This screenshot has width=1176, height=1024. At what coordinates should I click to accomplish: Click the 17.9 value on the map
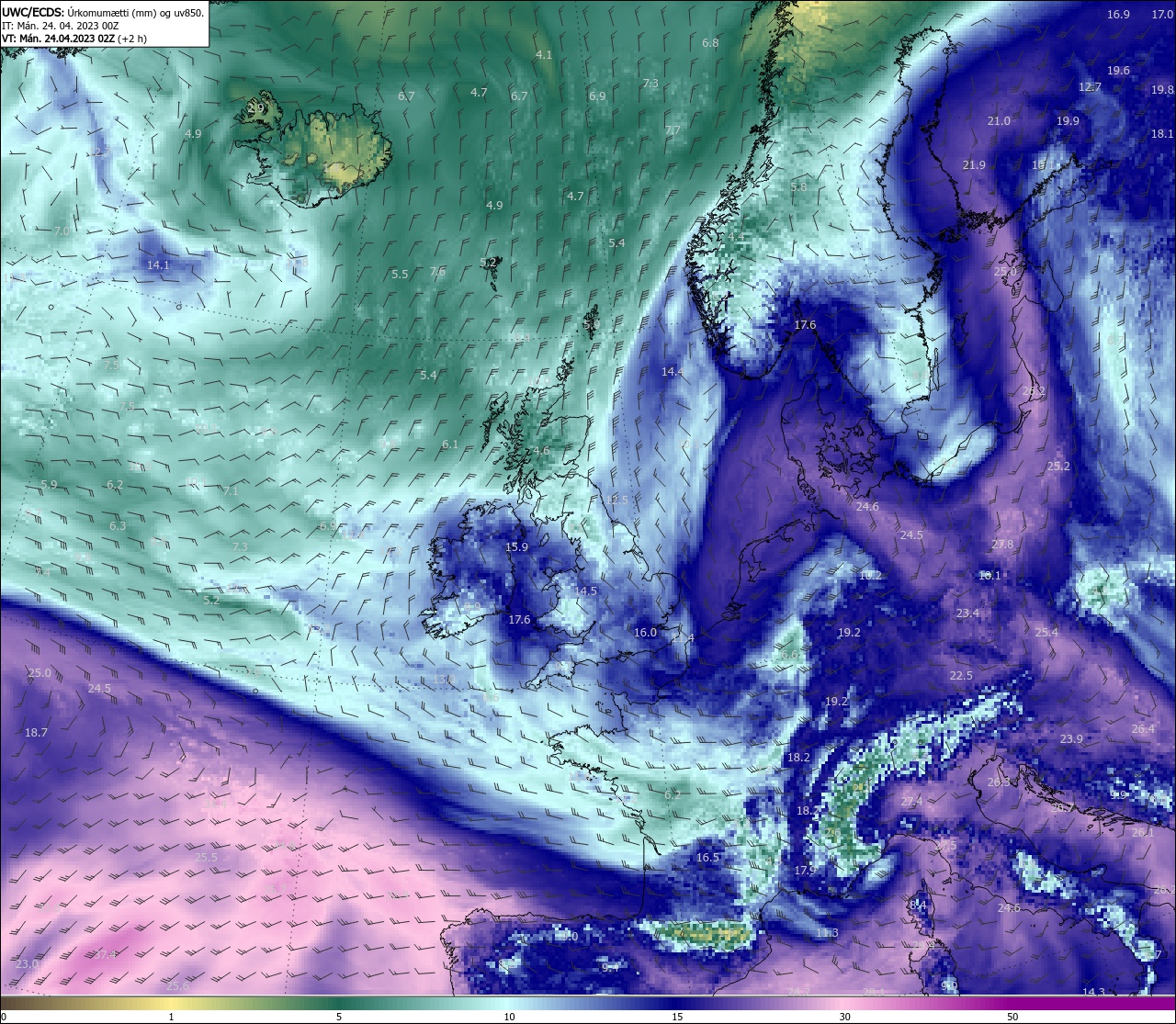coord(805,871)
